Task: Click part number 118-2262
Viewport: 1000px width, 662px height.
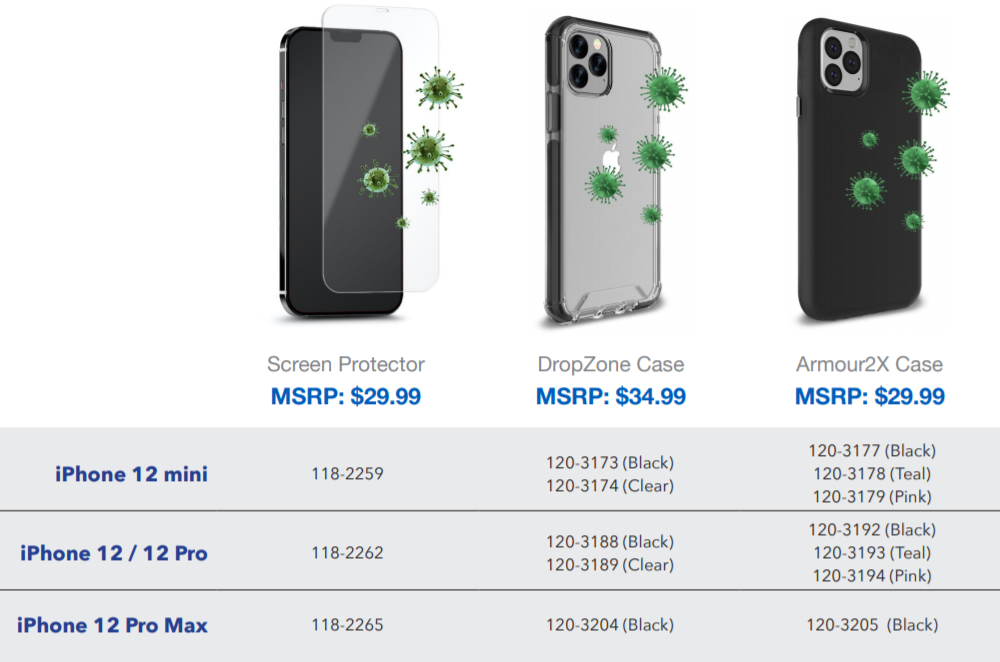Action: coord(347,553)
